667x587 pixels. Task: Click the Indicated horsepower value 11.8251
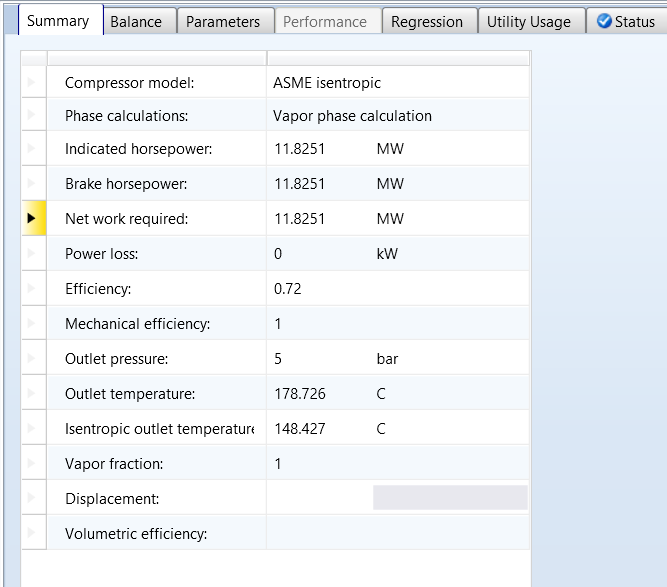coord(299,149)
